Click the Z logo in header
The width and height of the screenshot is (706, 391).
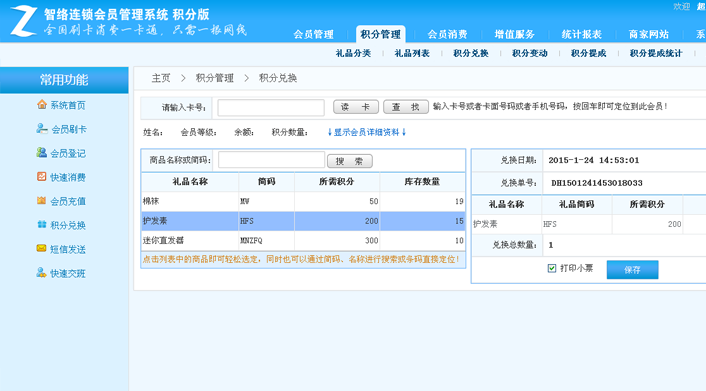click(x=23, y=21)
